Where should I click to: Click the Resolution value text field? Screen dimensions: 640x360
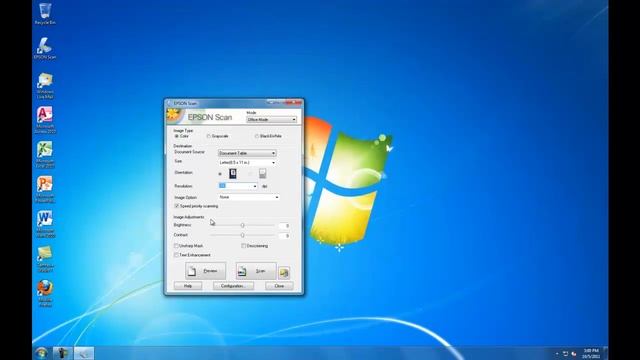click(235, 186)
